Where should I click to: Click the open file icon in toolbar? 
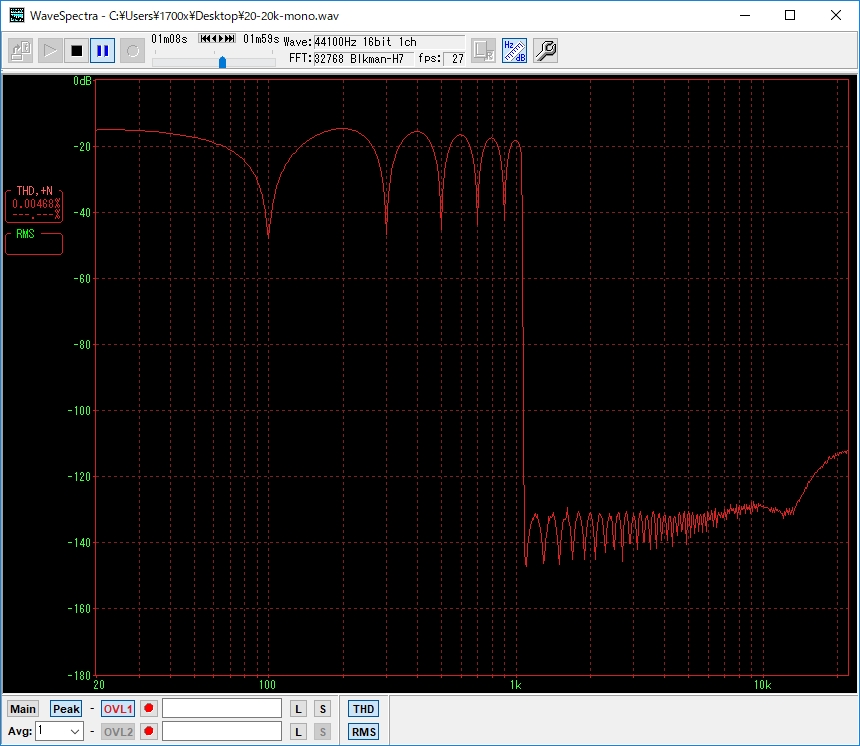coord(22,50)
